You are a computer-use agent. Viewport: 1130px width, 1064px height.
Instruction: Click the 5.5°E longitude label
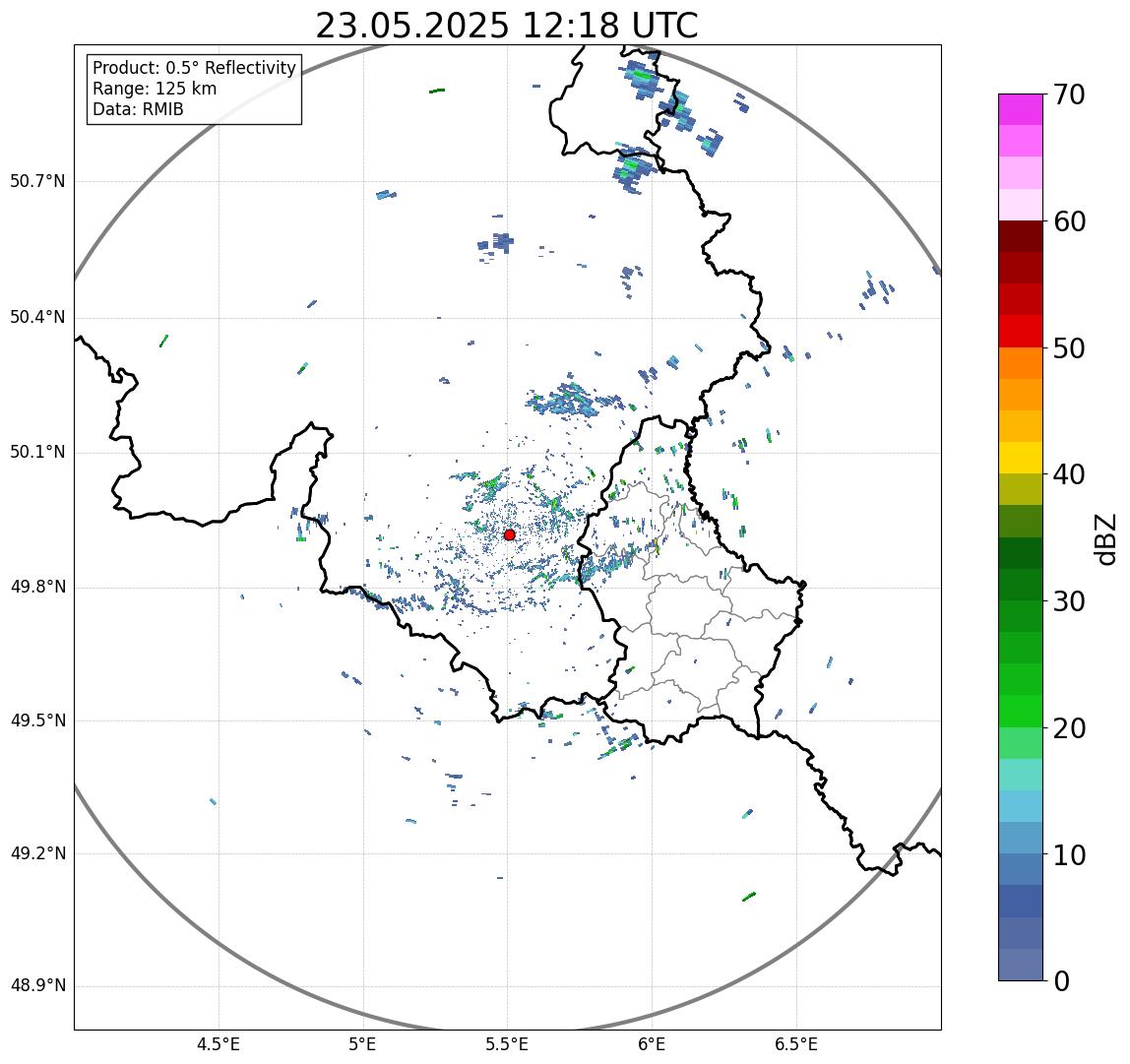coord(507,1044)
